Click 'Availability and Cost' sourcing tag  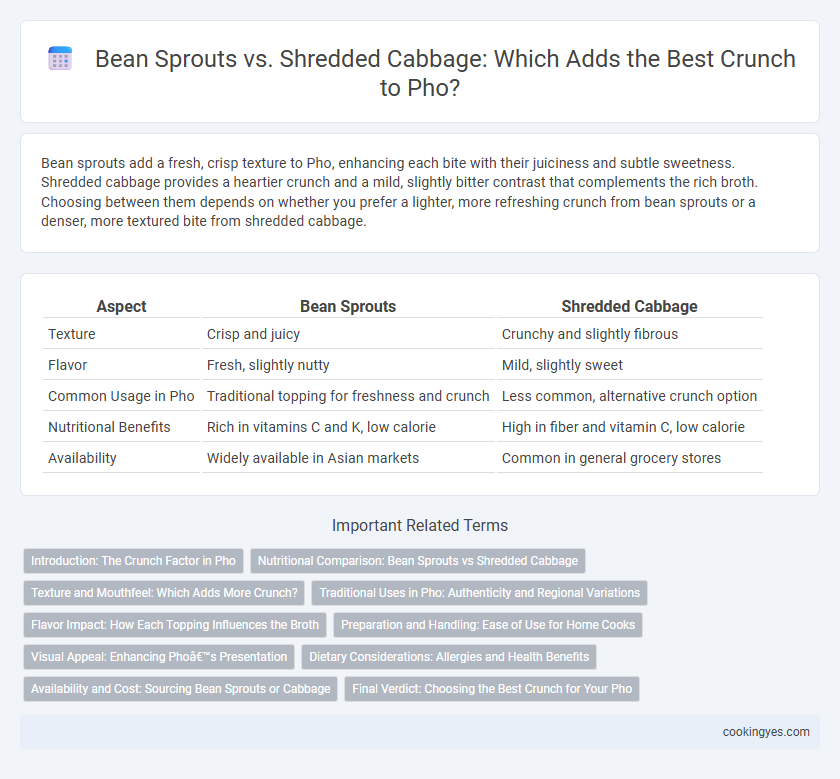coord(181,689)
